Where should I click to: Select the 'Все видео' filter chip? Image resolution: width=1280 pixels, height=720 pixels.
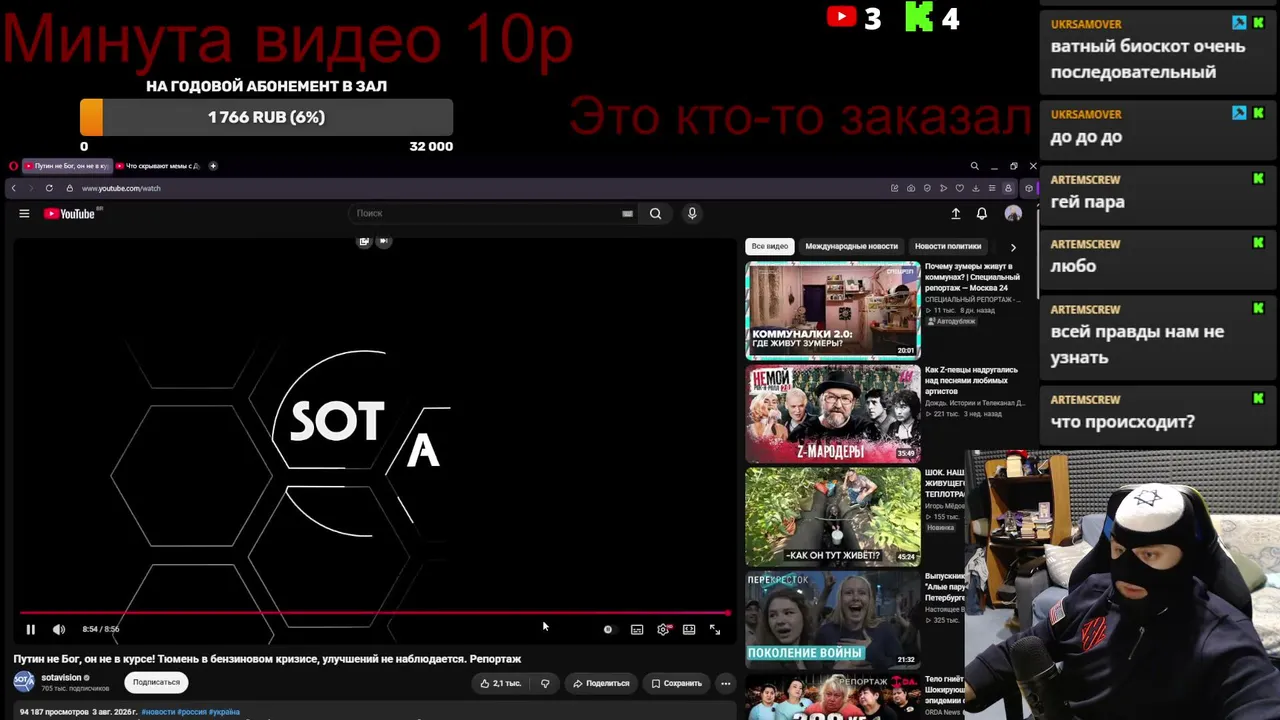(770, 246)
